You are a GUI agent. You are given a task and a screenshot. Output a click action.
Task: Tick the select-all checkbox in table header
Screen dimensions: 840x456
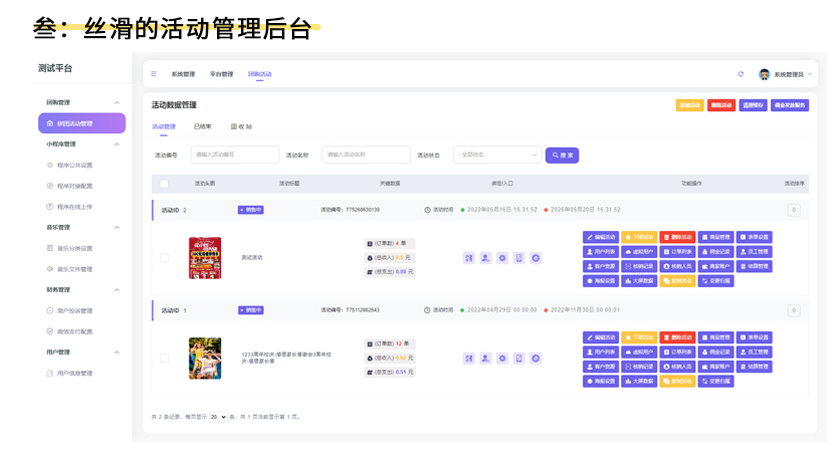[x=164, y=184]
